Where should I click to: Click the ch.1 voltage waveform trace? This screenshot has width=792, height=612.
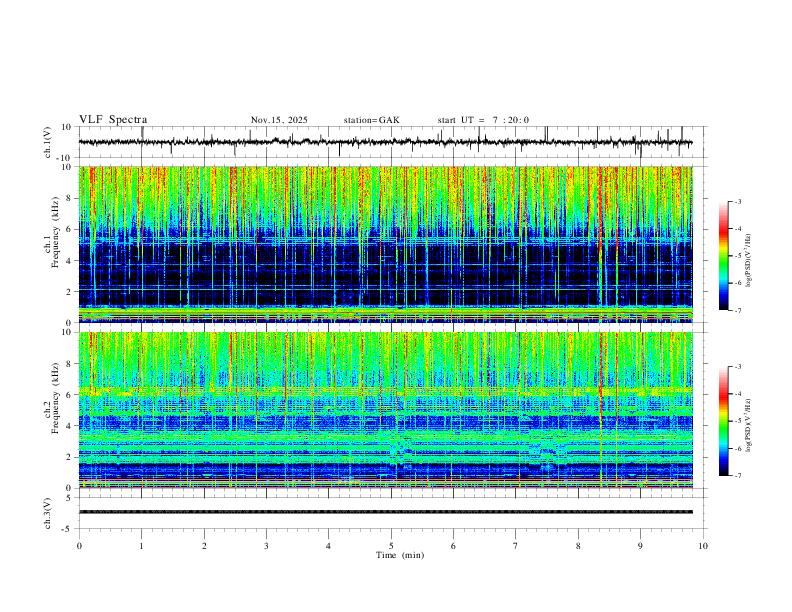(385, 142)
